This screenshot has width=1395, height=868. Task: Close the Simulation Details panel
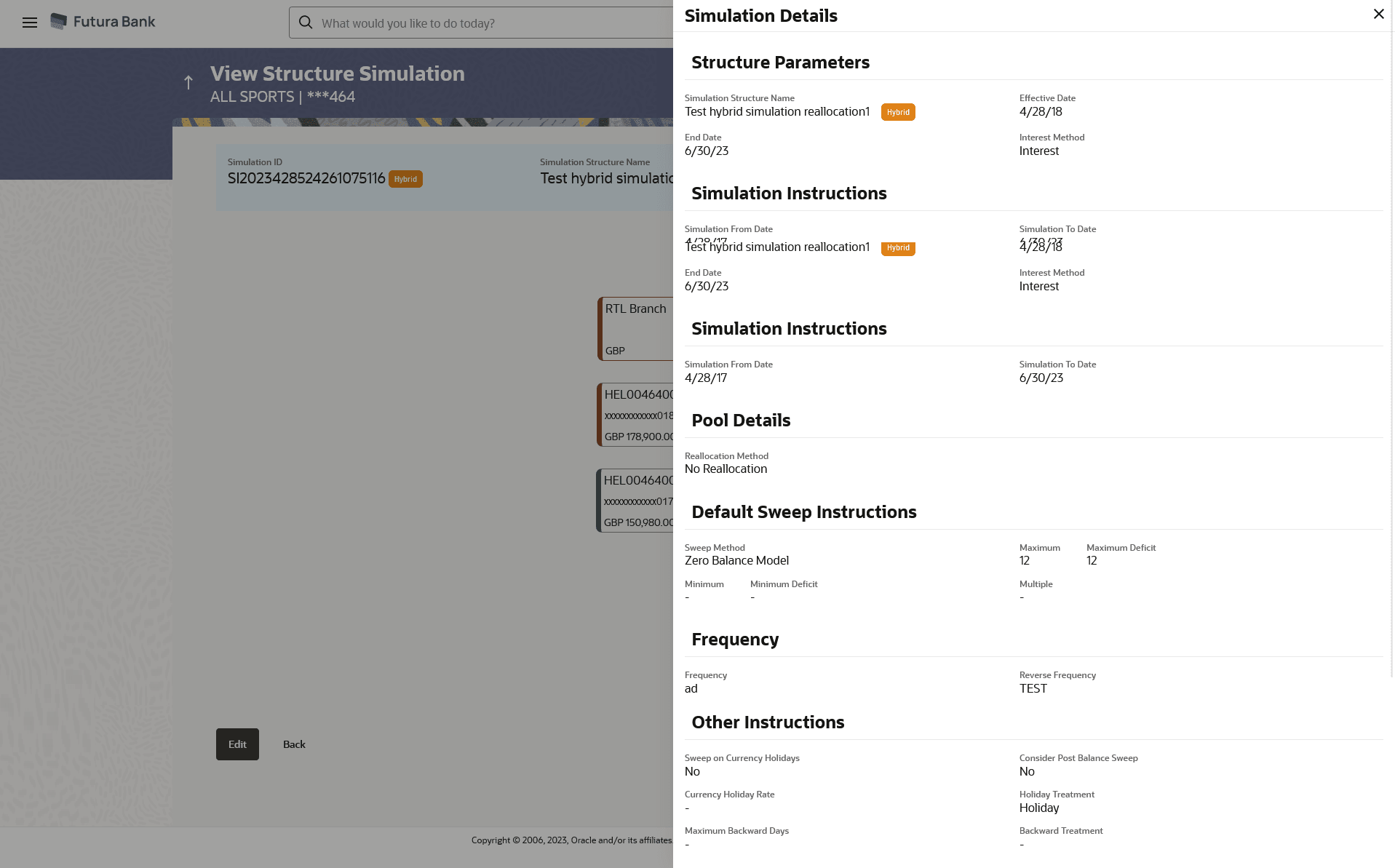click(1378, 15)
